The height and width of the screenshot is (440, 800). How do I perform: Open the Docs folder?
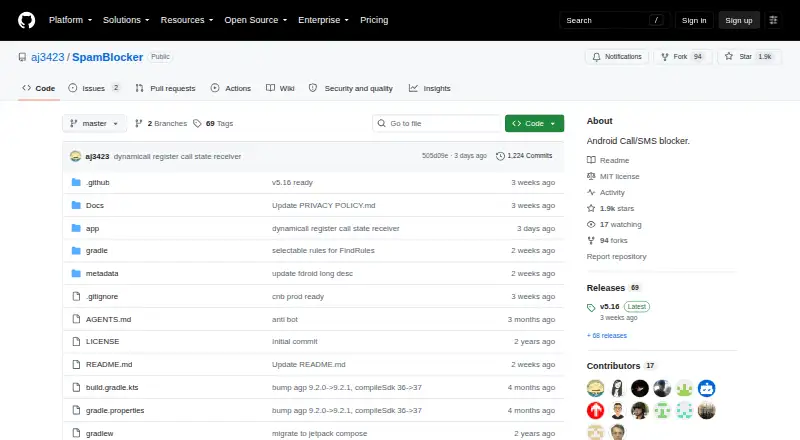[94, 205]
